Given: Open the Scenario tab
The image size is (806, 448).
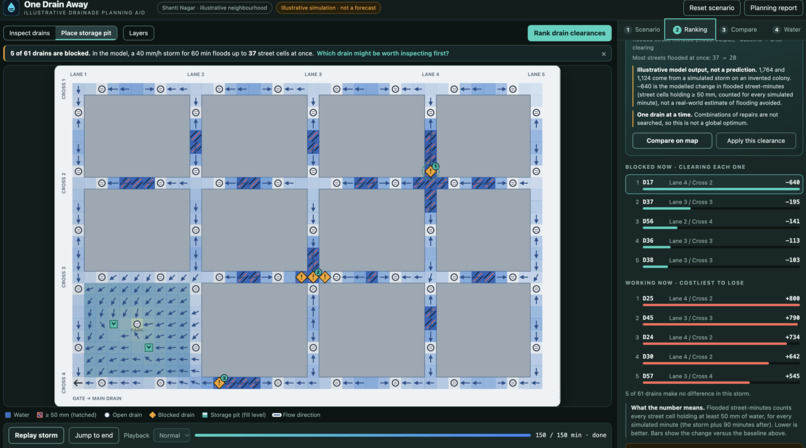Looking at the screenshot, I should [642, 30].
